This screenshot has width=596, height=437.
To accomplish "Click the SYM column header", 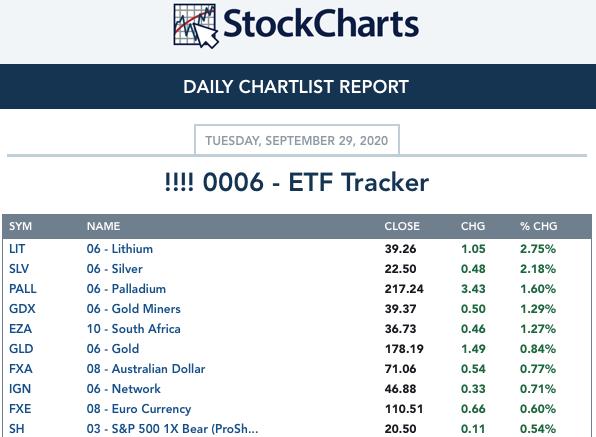I will click(x=21, y=226).
